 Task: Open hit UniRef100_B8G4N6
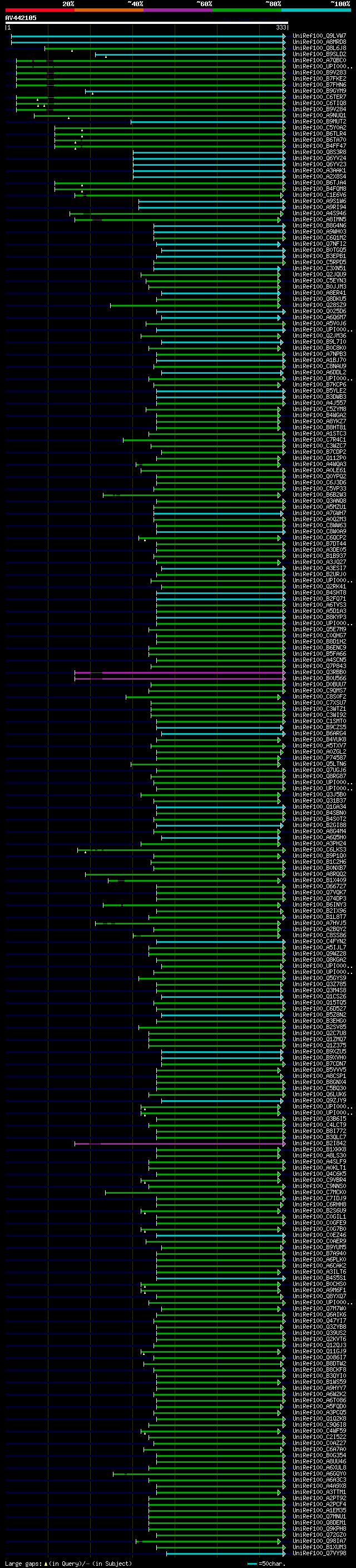coord(319,226)
